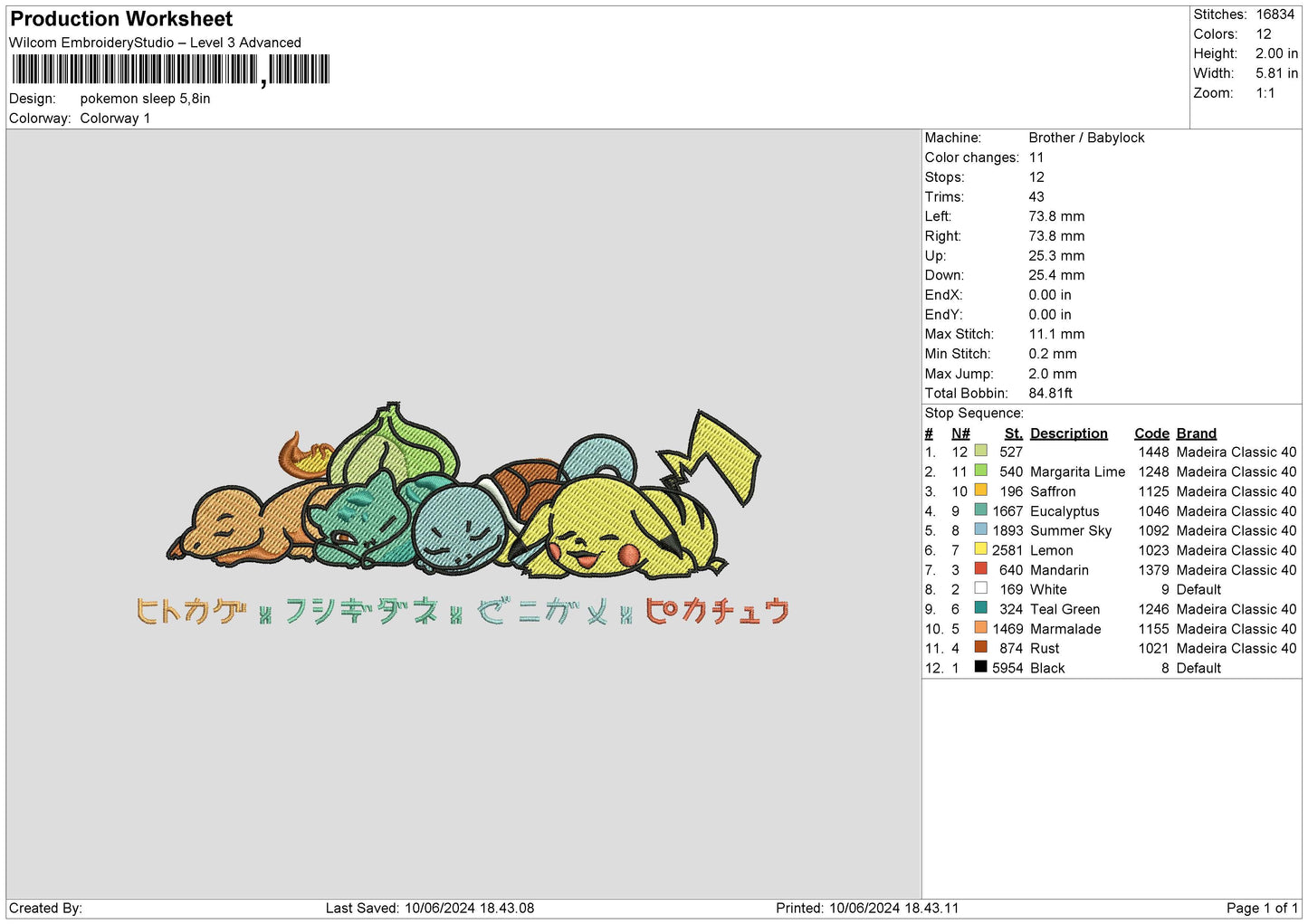Click the 'Page 1 of 1' footer text
The image size is (1308, 924).
click(1262, 908)
